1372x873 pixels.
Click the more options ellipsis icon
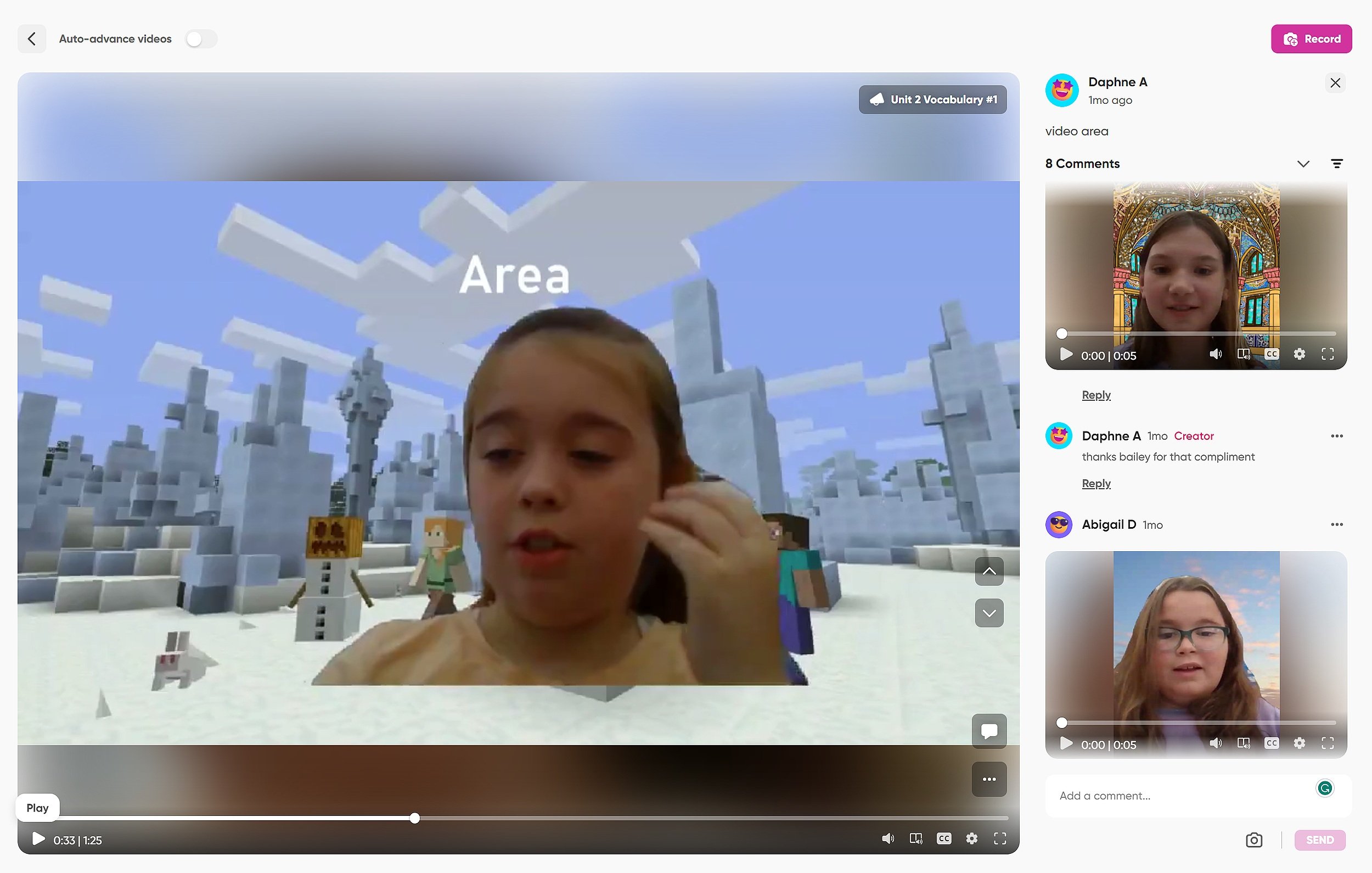pos(989,779)
